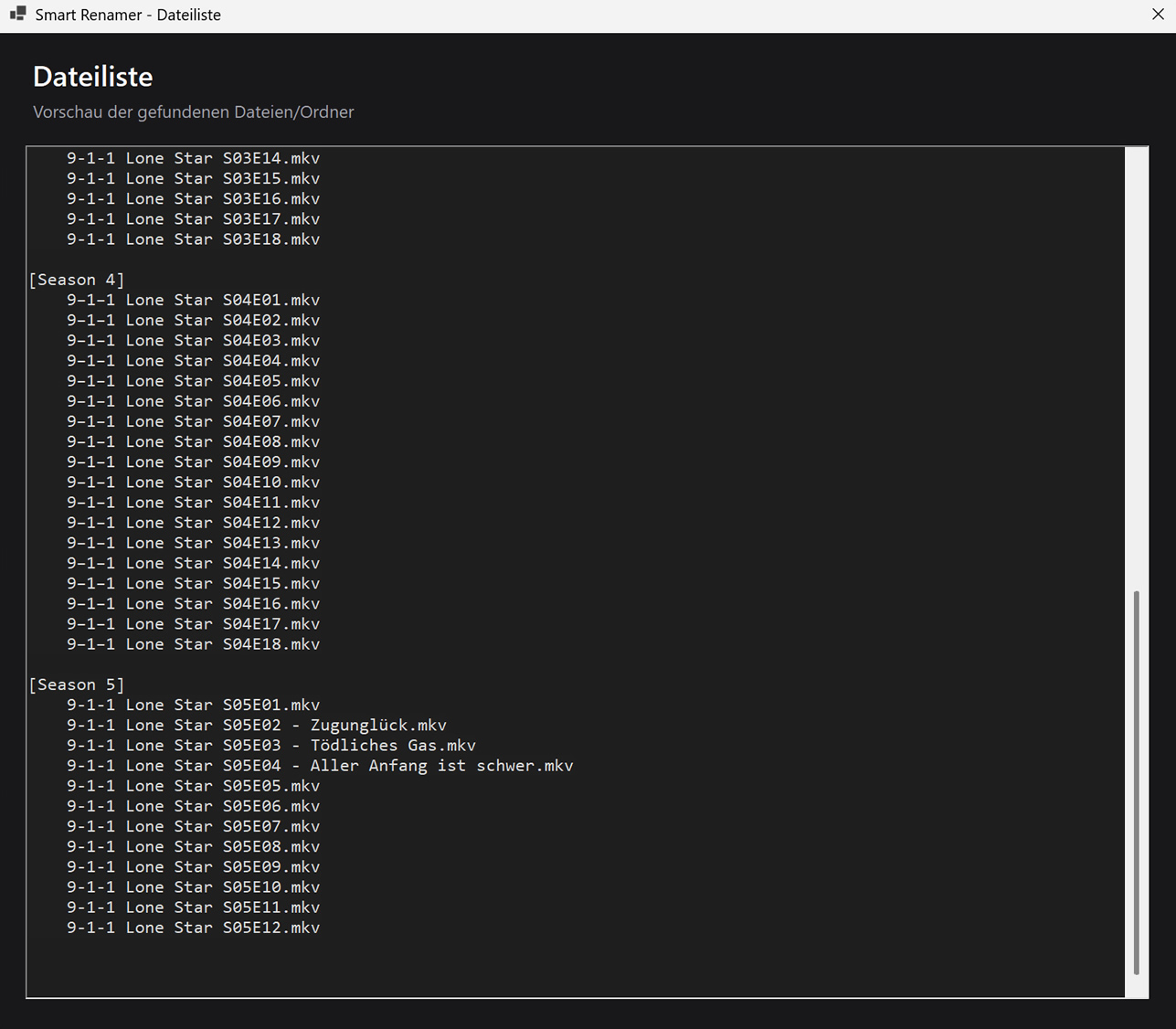
Task: Close the Dateiliste window
Action: click(1157, 15)
